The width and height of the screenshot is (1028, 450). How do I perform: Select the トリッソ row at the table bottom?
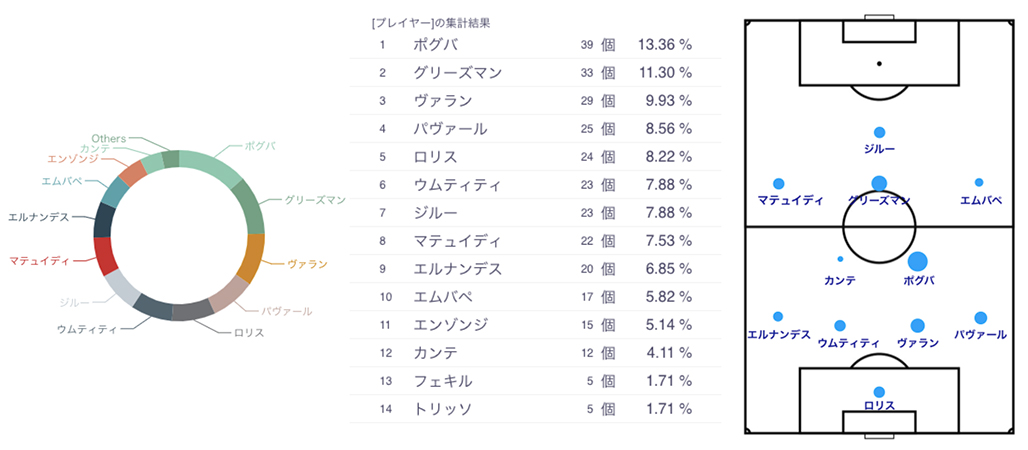click(x=535, y=409)
